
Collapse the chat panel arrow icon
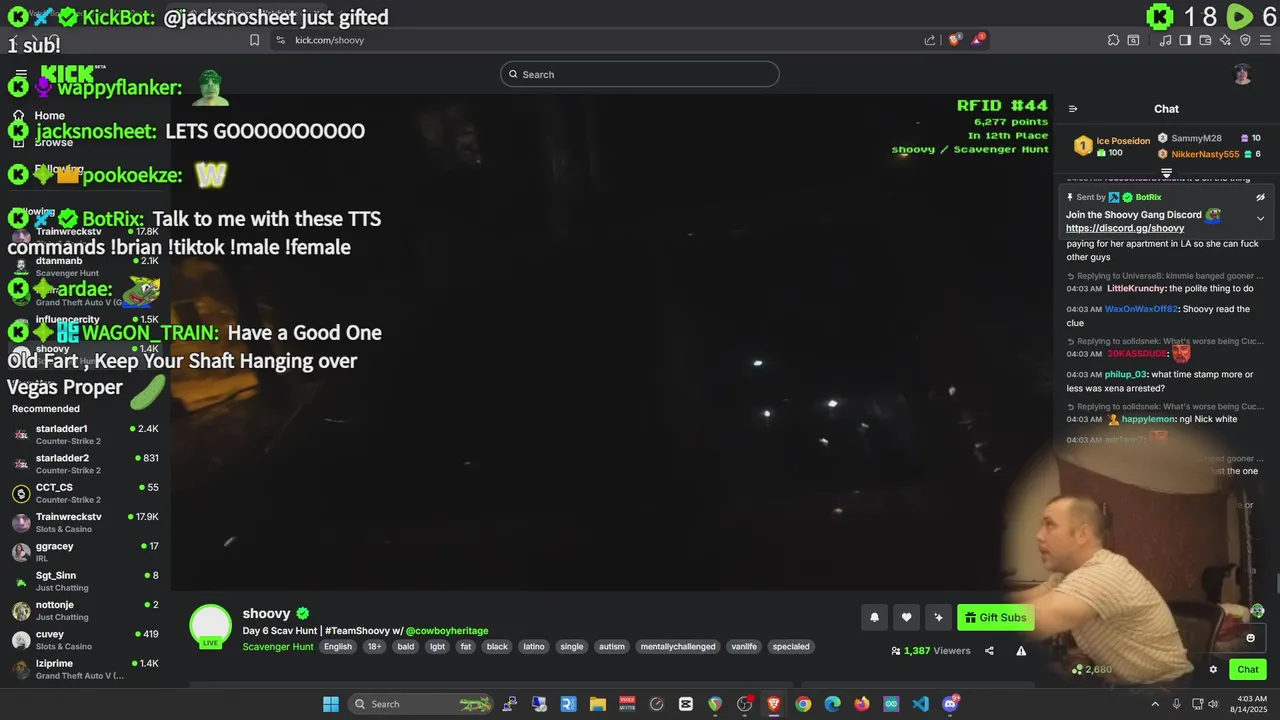pos(1073,109)
